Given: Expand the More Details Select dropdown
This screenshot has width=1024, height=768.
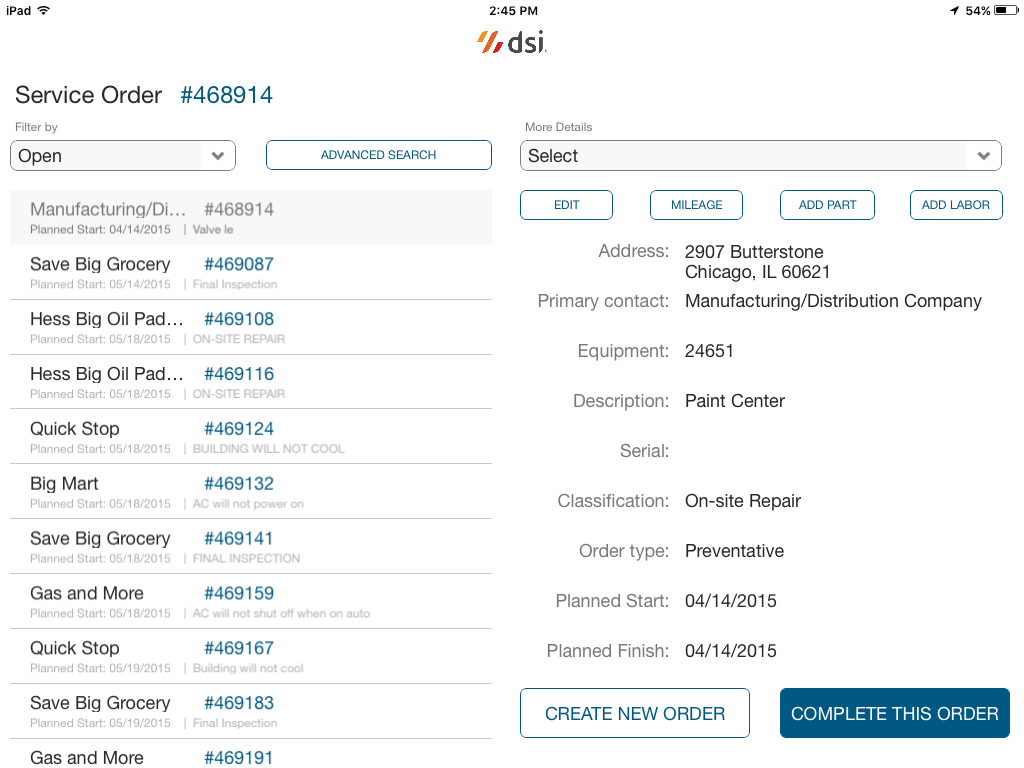Looking at the screenshot, I should [x=761, y=155].
